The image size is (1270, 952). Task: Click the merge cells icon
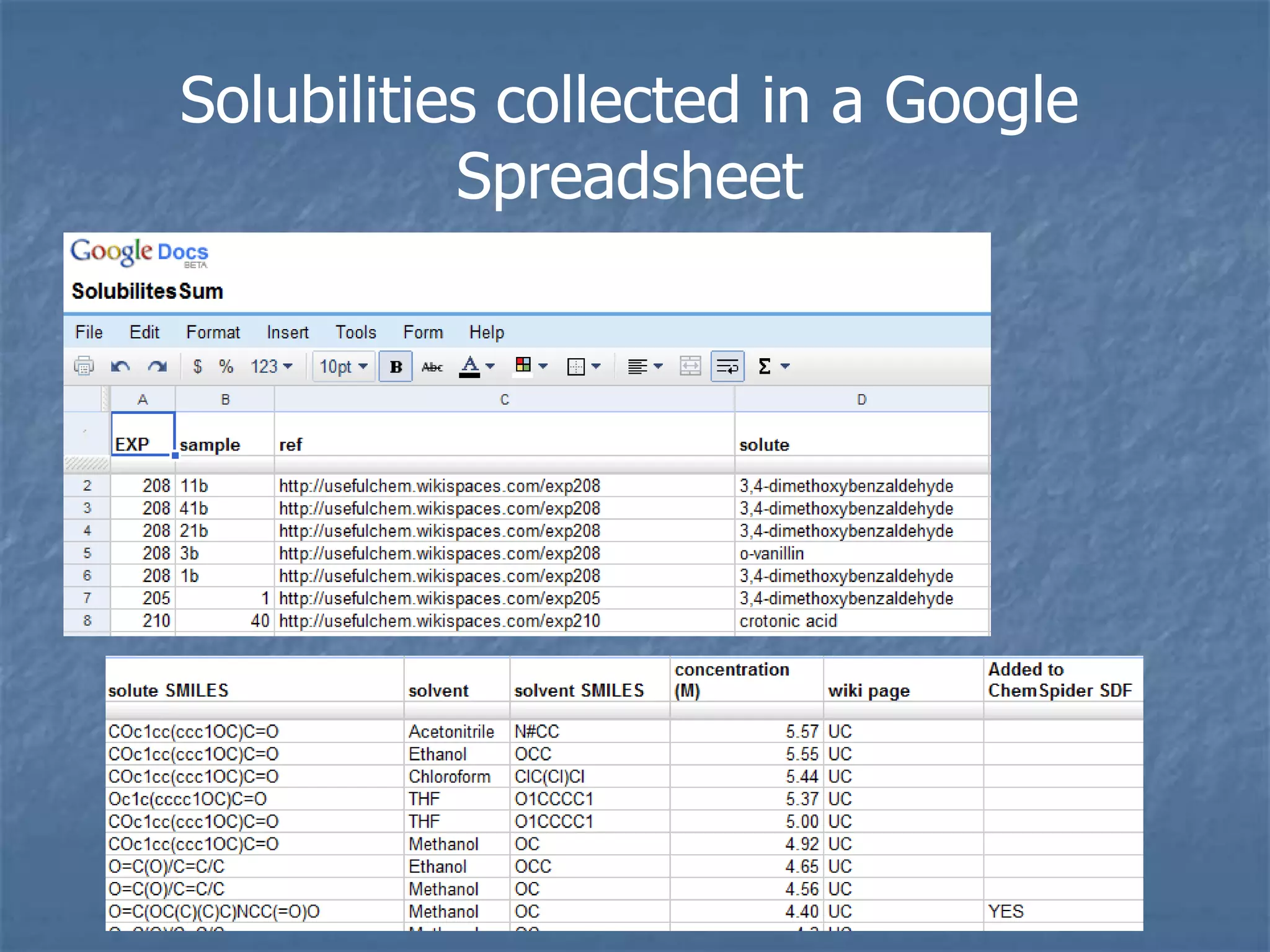click(690, 366)
